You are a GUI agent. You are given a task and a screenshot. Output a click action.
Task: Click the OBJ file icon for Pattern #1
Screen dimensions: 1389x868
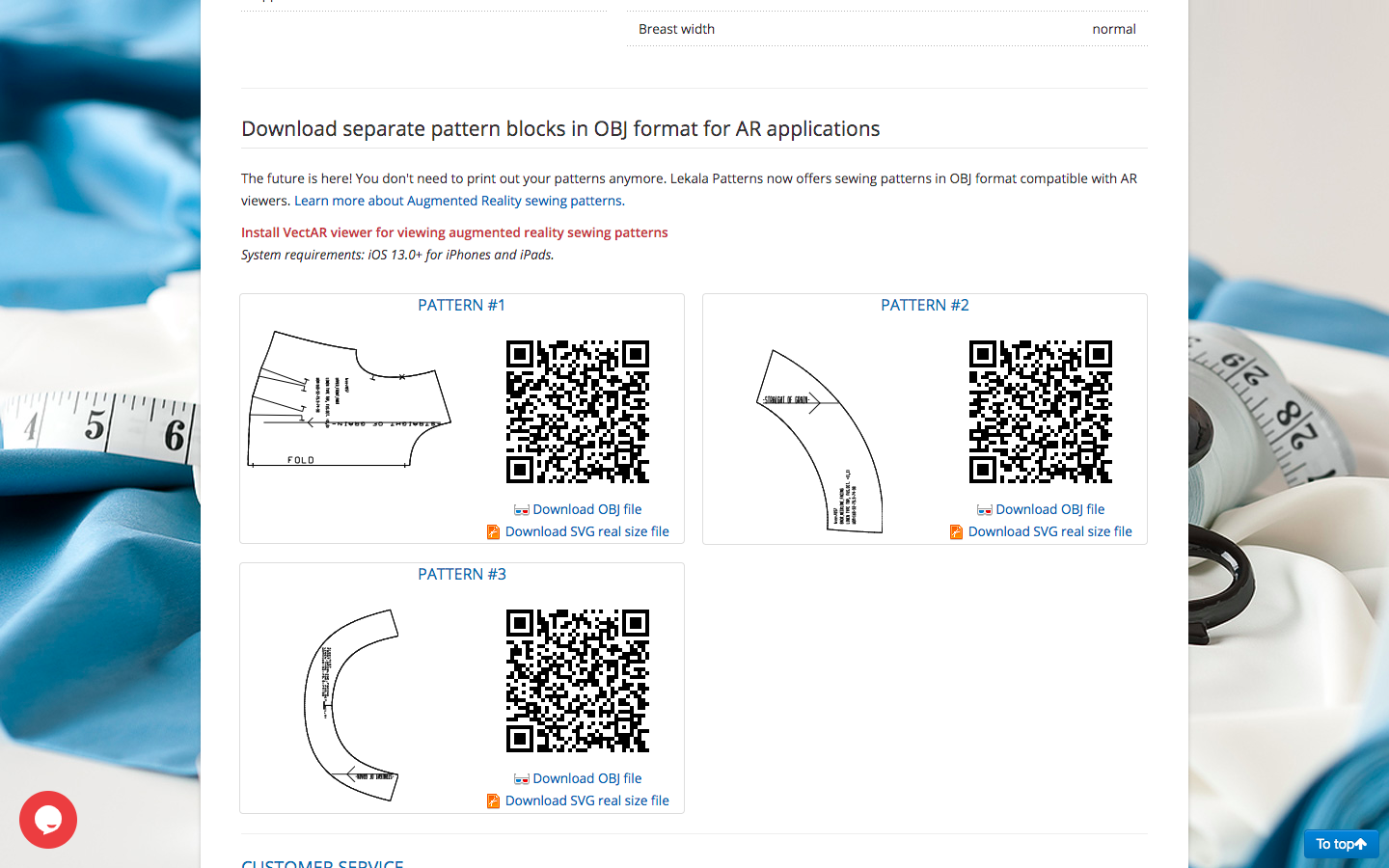[x=521, y=510]
